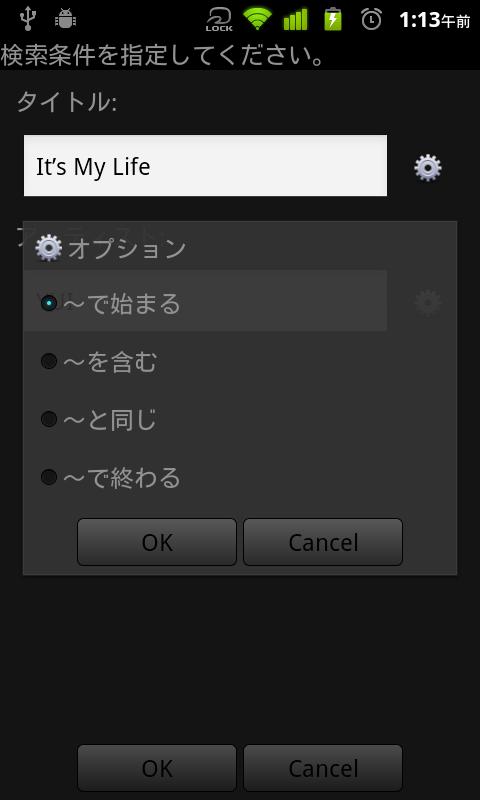Open title options gear icon
The height and width of the screenshot is (800, 480).
(427, 168)
